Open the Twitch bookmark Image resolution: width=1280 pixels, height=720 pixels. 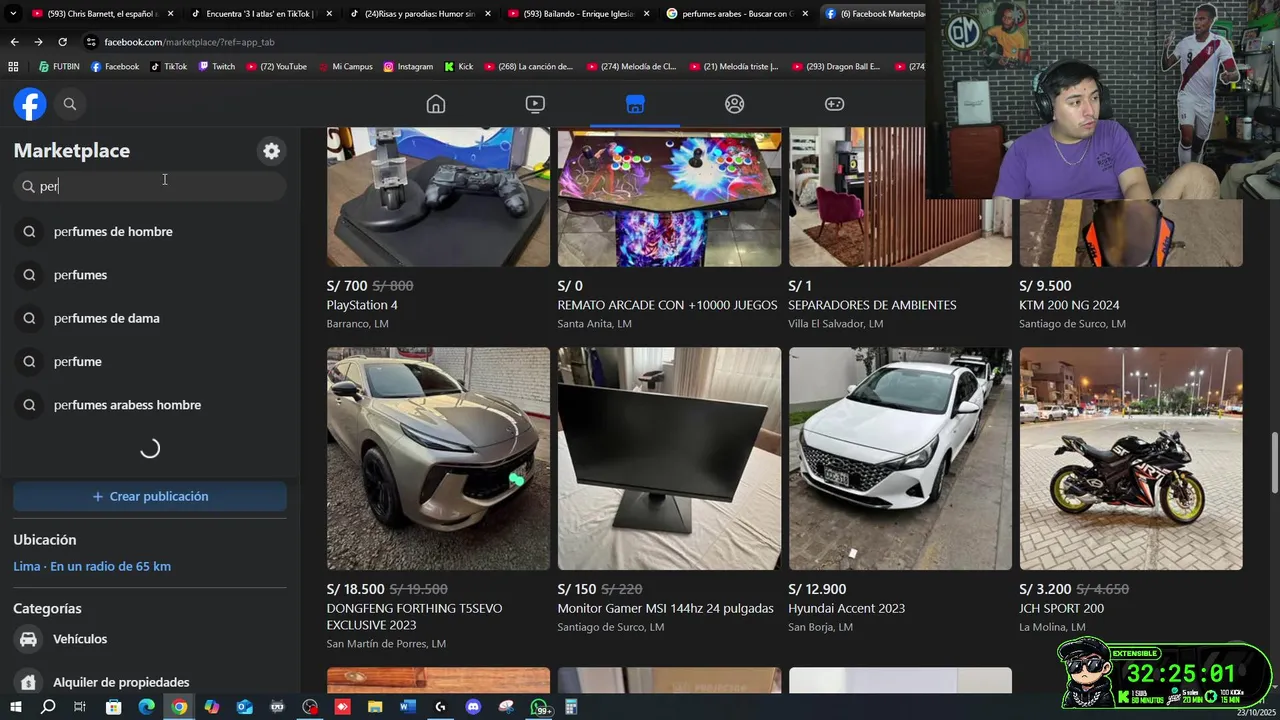tap(217, 67)
